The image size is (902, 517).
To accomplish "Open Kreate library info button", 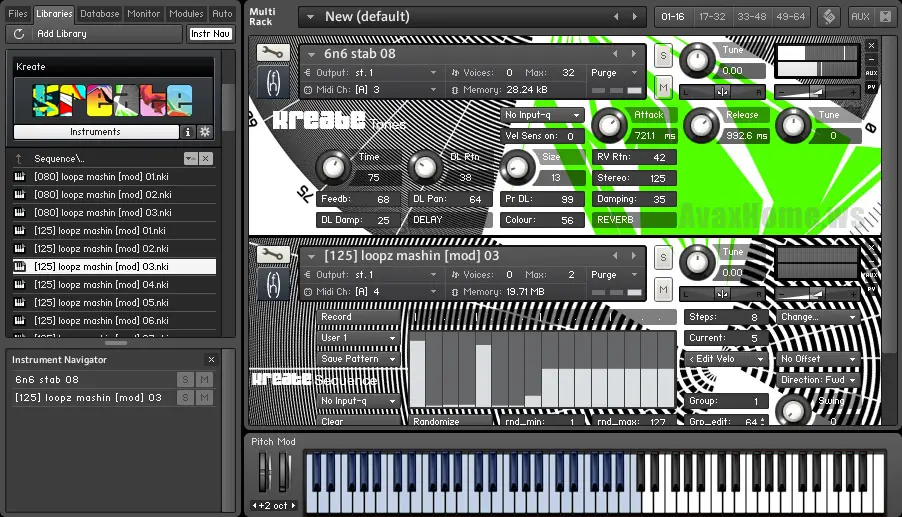I will tap(188, 132).
